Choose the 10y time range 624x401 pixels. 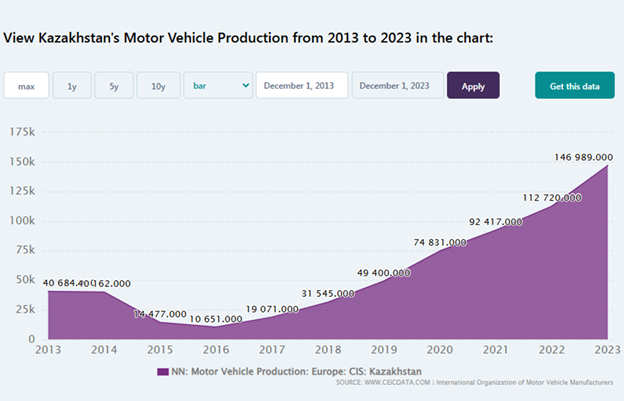coord(158,86)
